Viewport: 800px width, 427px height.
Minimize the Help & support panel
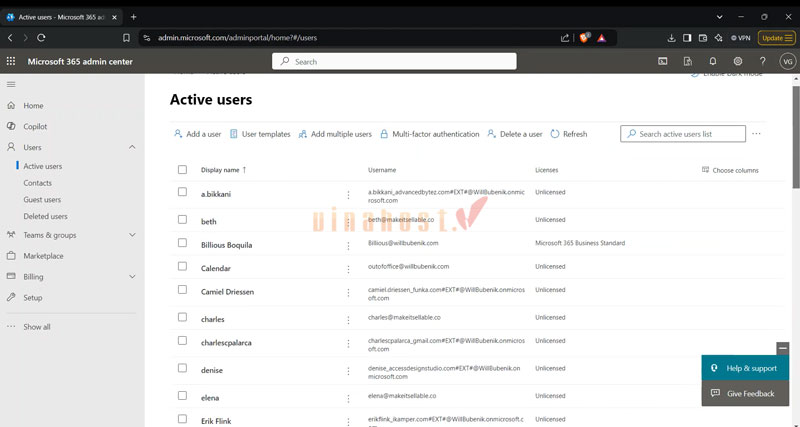point(783,348)
